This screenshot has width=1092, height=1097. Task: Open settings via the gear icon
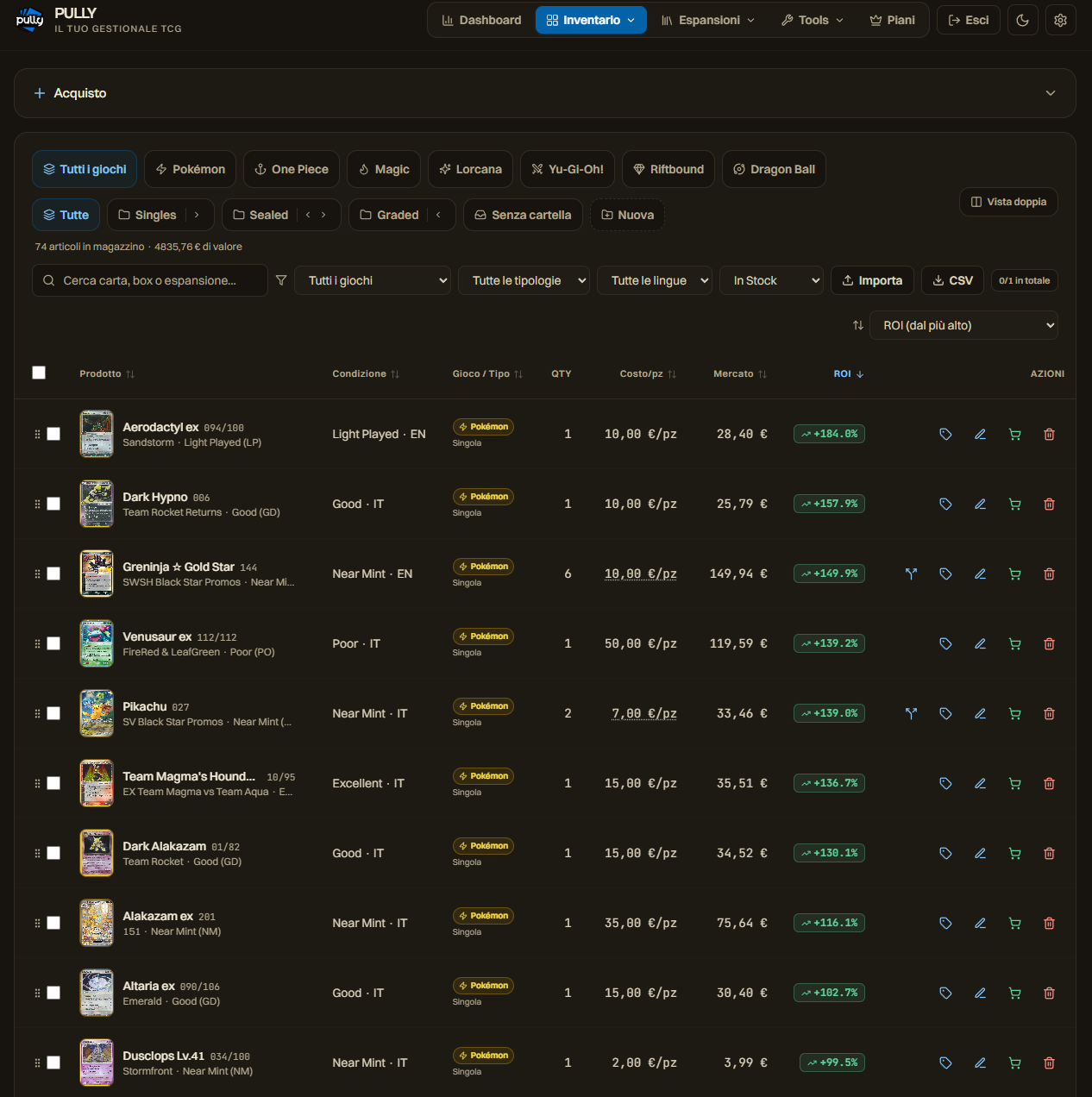point(1060,21)
